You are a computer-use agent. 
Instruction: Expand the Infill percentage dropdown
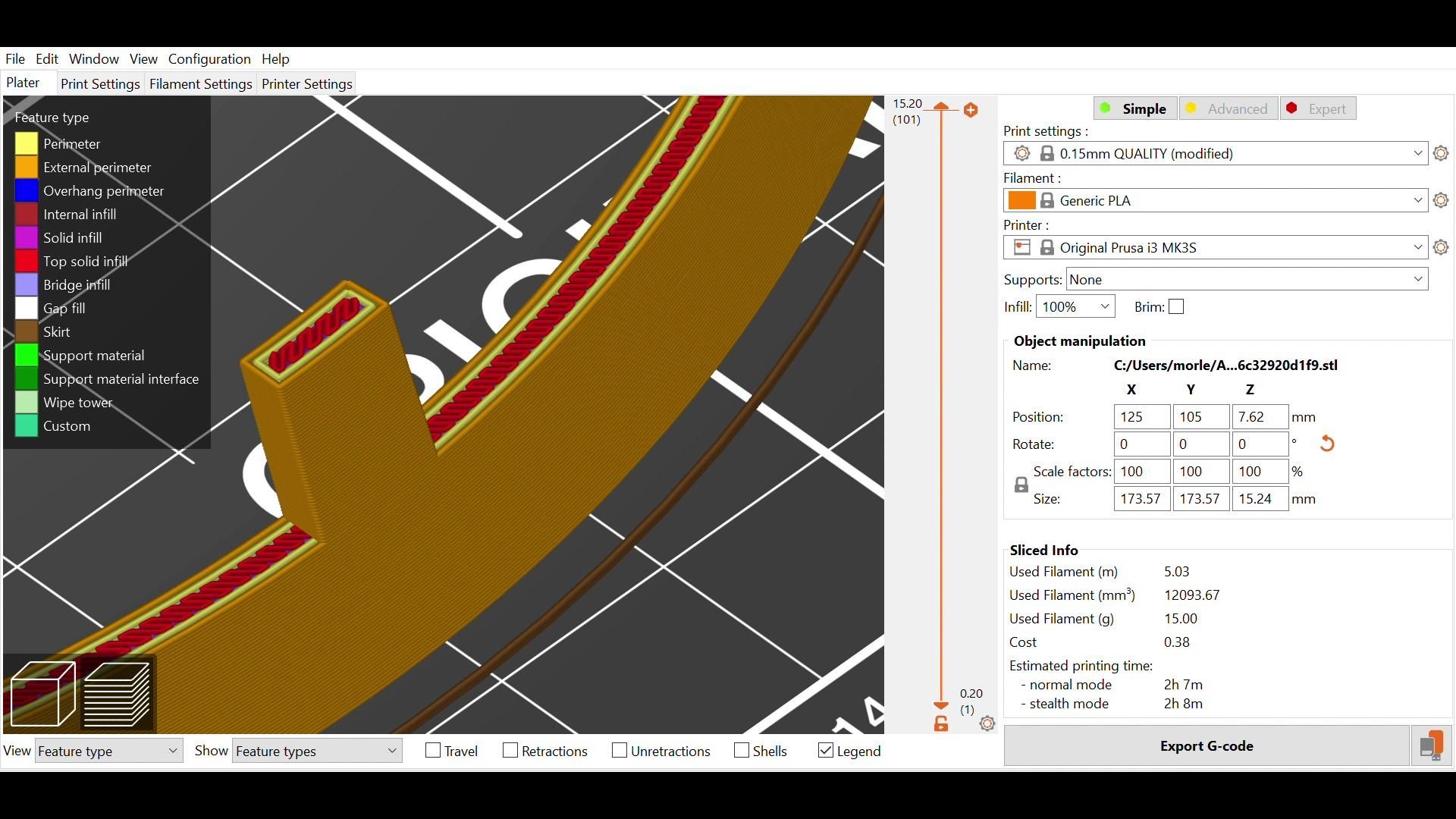1075,307
